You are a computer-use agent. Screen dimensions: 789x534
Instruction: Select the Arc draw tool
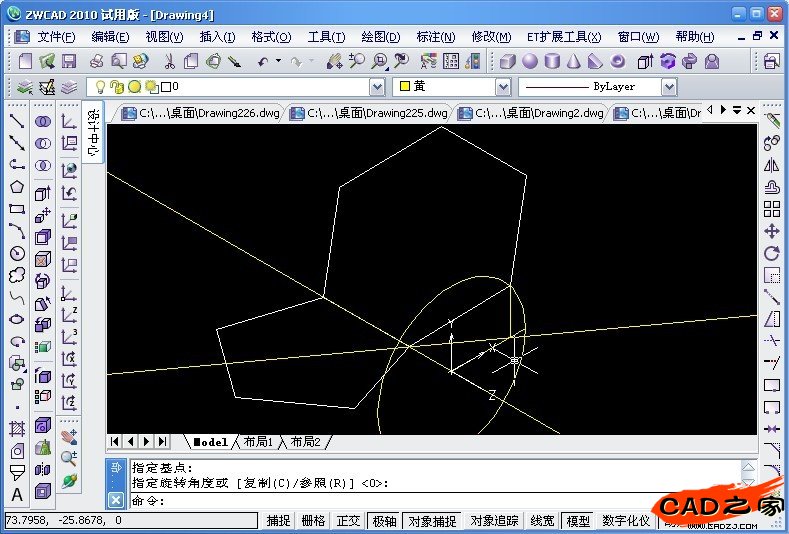[x=17, y=231]
